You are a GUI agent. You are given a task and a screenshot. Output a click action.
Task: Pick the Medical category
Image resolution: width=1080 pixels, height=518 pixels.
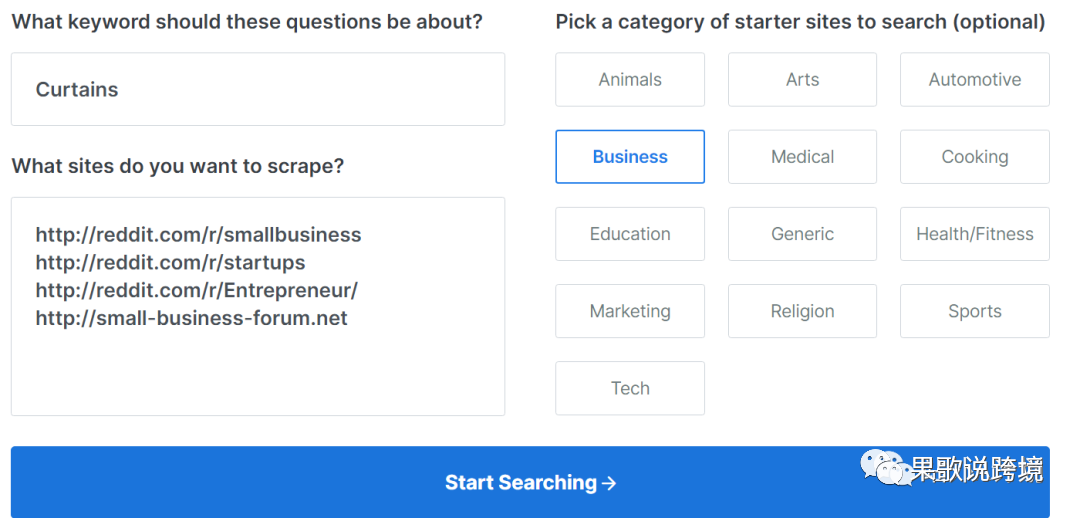pyautogui.click(x=802, y=157)
